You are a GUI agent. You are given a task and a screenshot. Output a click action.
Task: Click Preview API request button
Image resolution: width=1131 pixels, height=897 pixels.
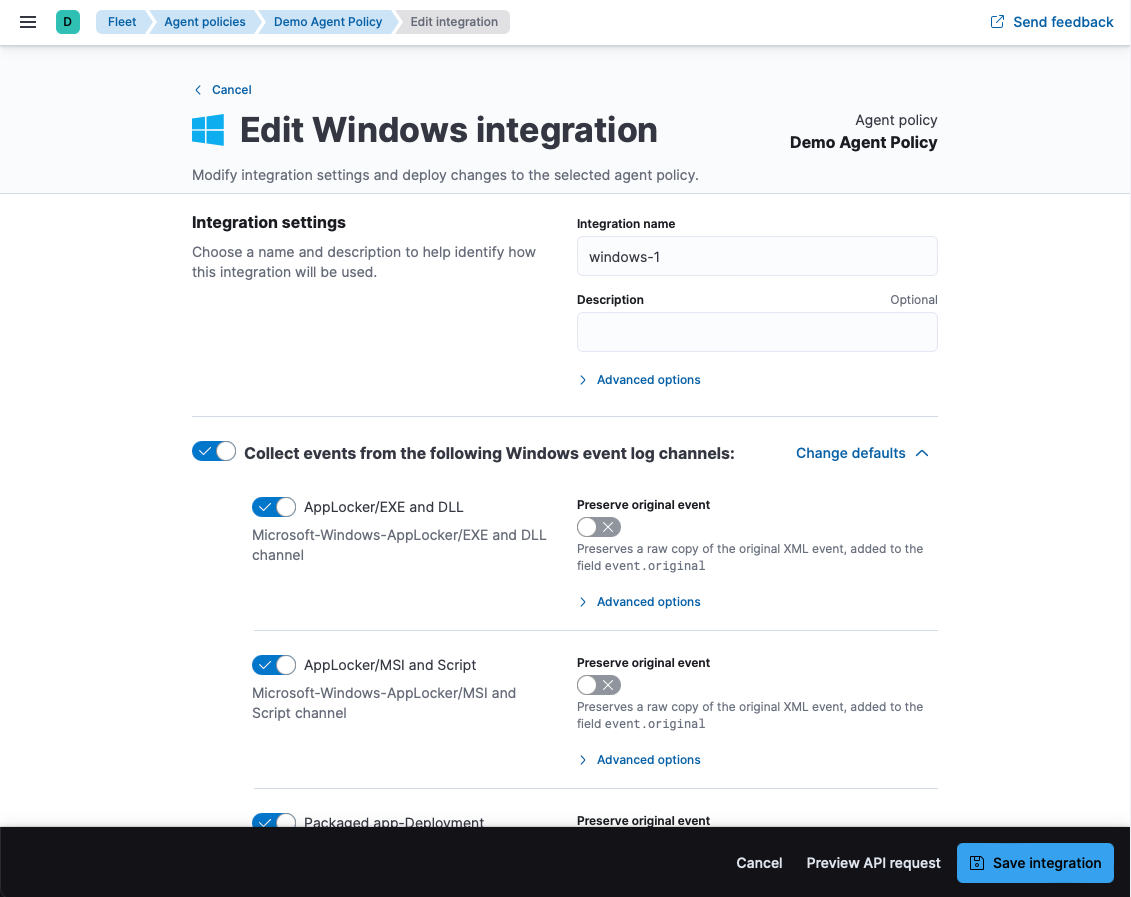click(873, 863)
